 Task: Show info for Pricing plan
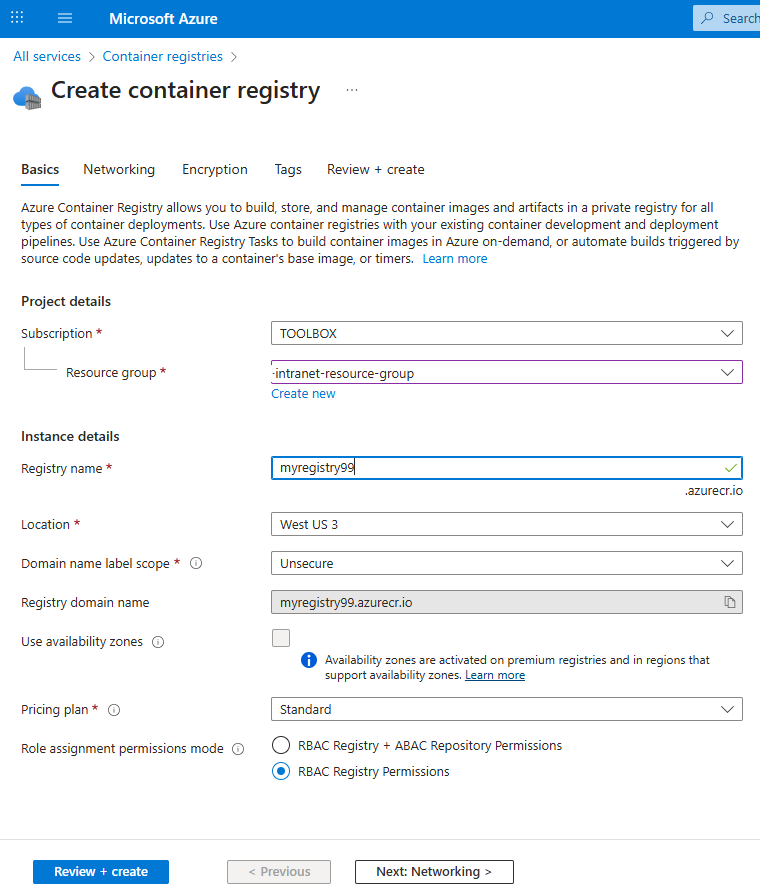(x=114, y=710)
